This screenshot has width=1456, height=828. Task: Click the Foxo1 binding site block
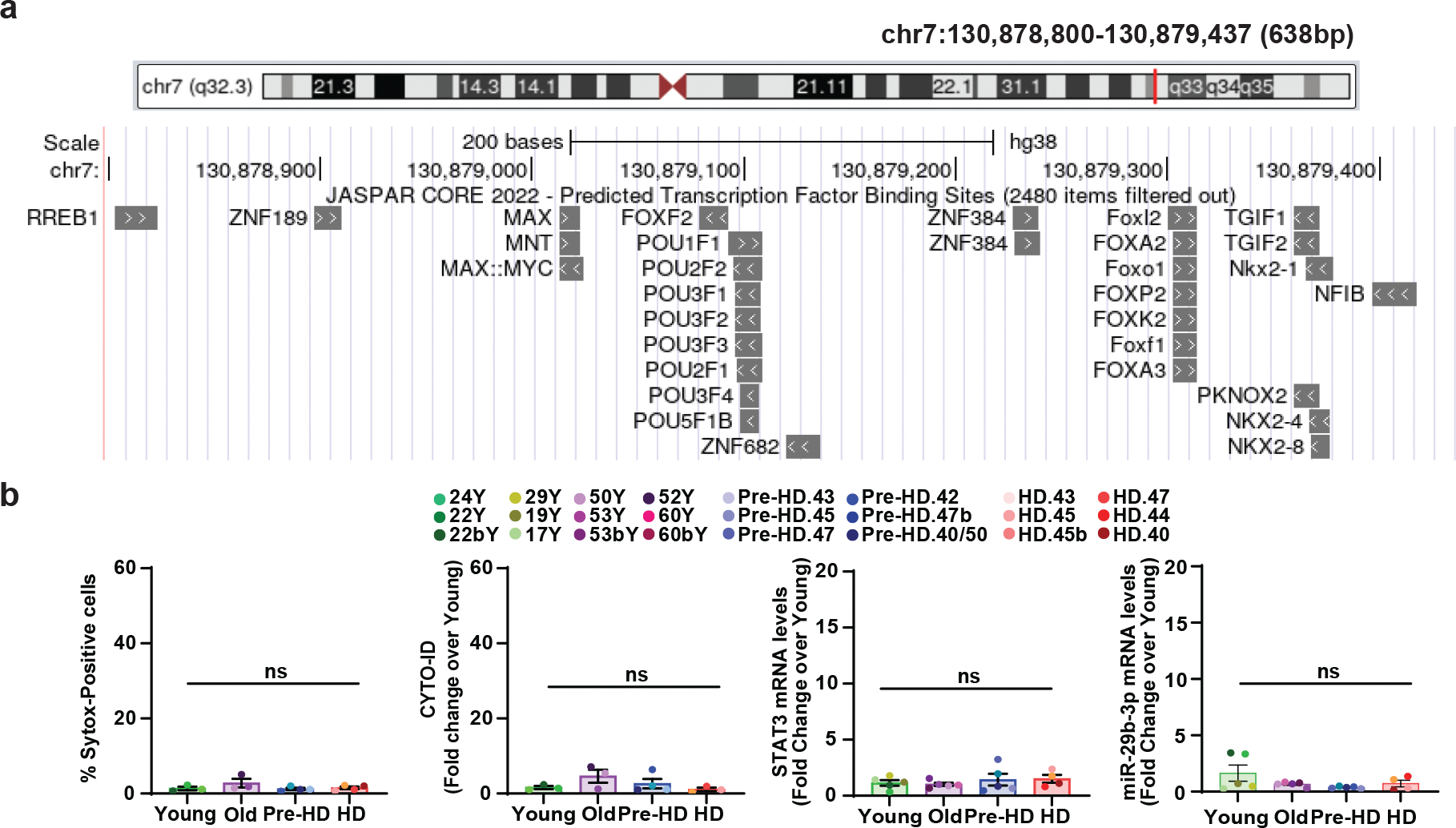click(x=1185, y=268)
